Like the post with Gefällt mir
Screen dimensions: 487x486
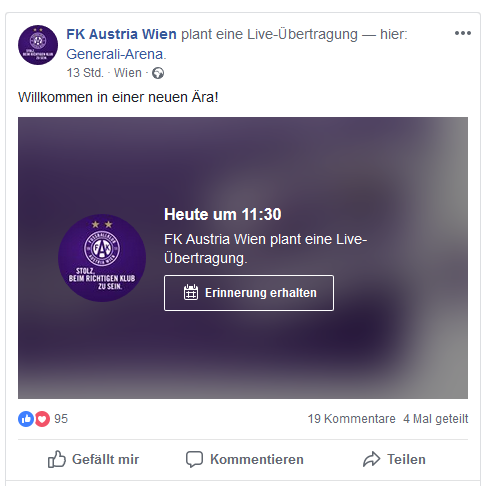pyautogui.click(x=93, y=459)
